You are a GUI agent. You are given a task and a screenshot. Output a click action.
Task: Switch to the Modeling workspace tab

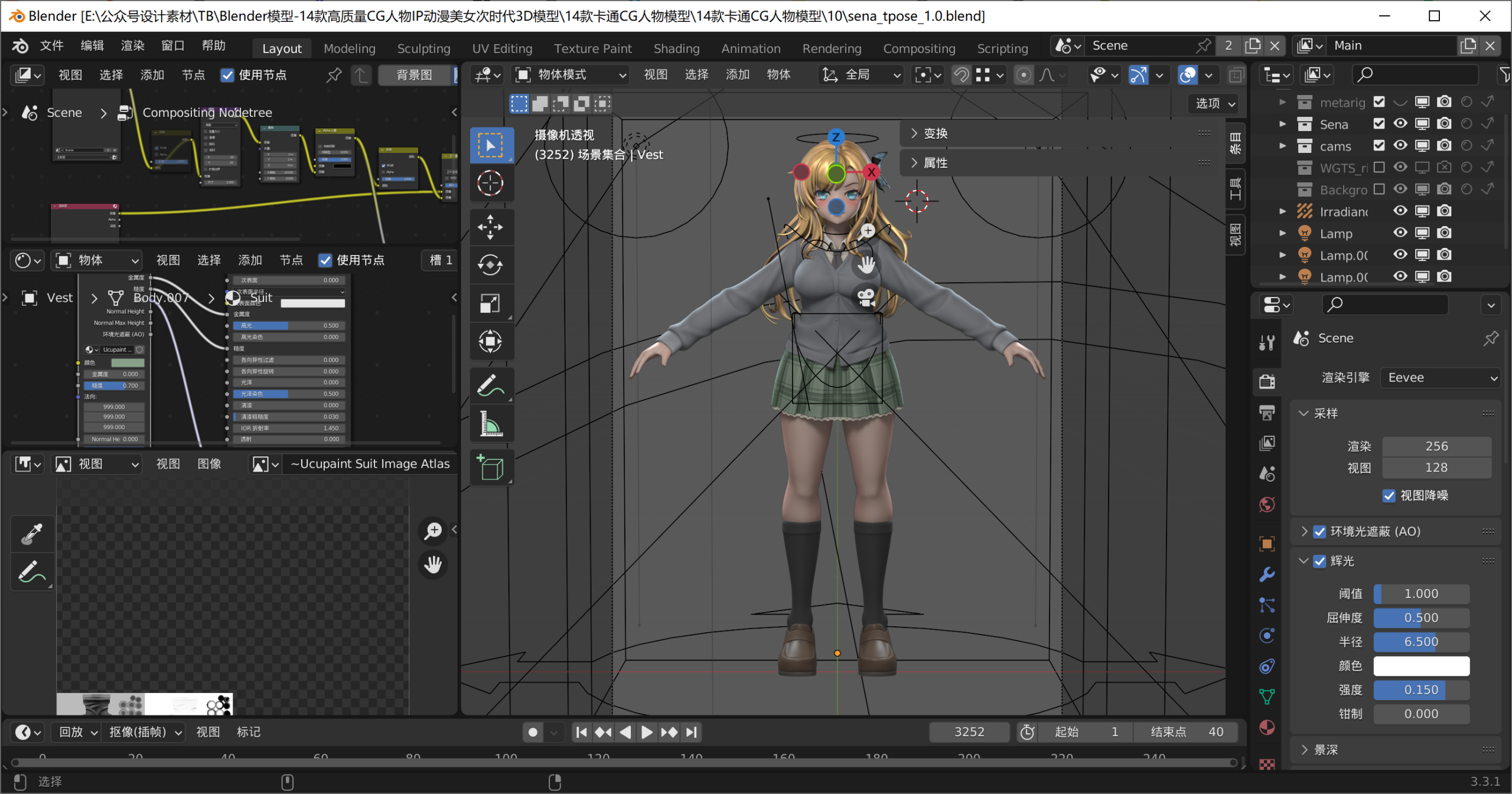[349, 48]
